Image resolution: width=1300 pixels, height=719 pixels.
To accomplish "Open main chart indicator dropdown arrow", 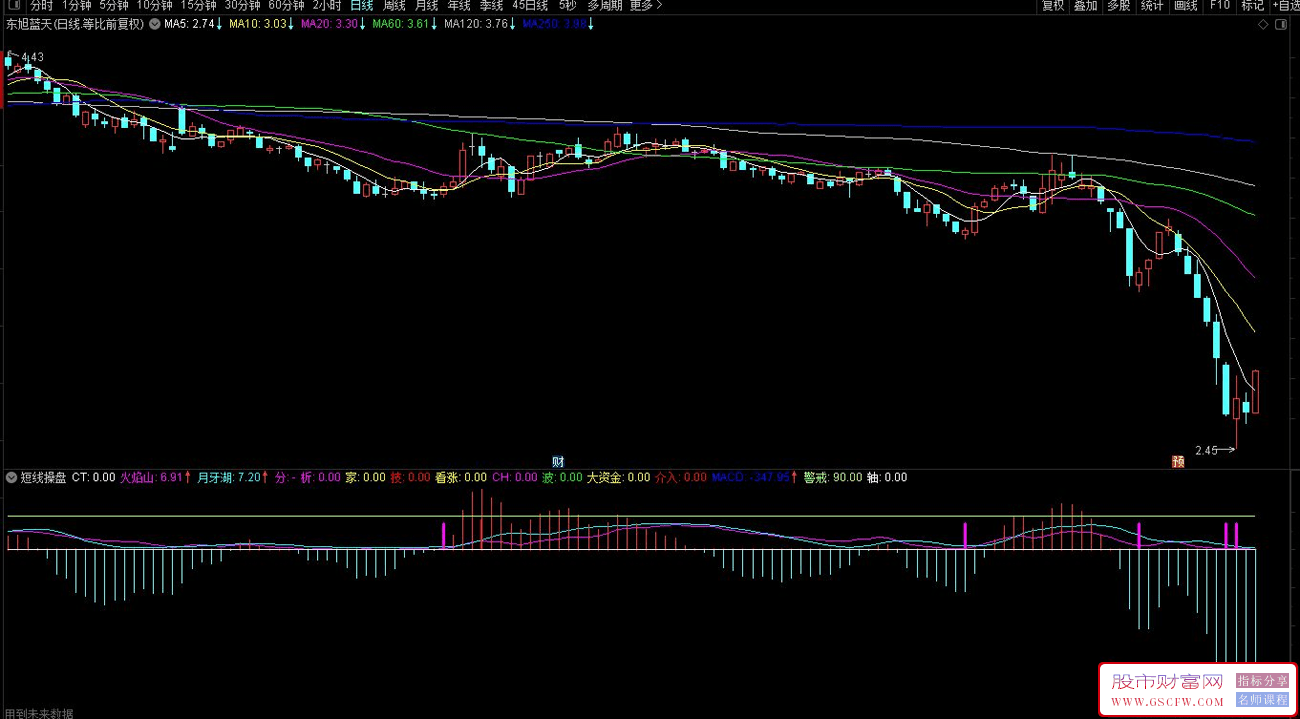I will click(154, 23).
